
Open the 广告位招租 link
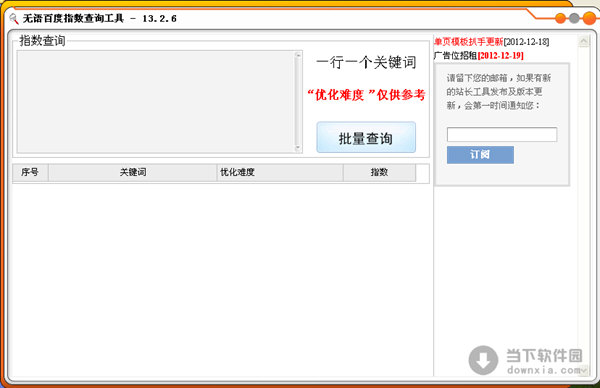pos(455,55)
